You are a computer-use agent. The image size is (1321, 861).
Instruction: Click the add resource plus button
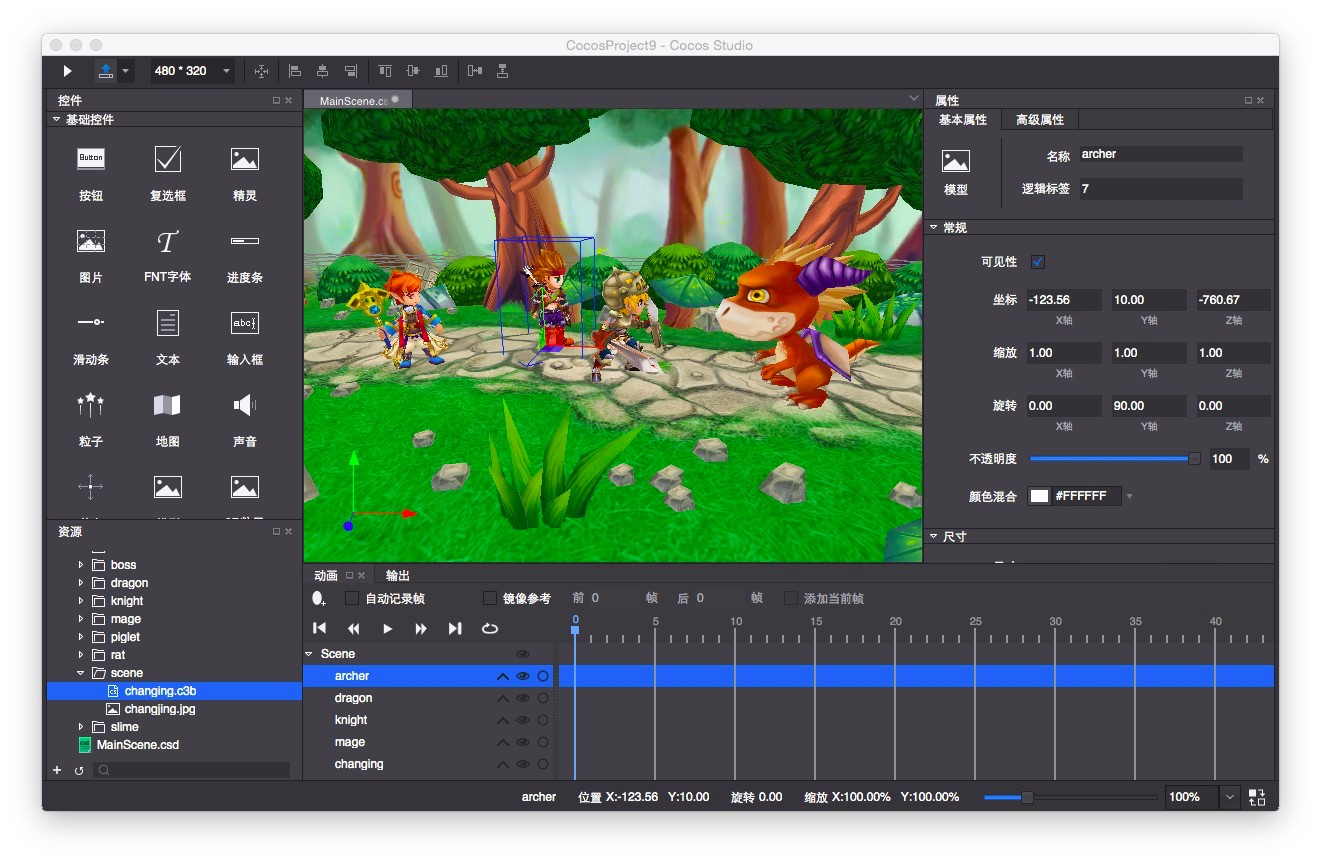pos(57,770)
